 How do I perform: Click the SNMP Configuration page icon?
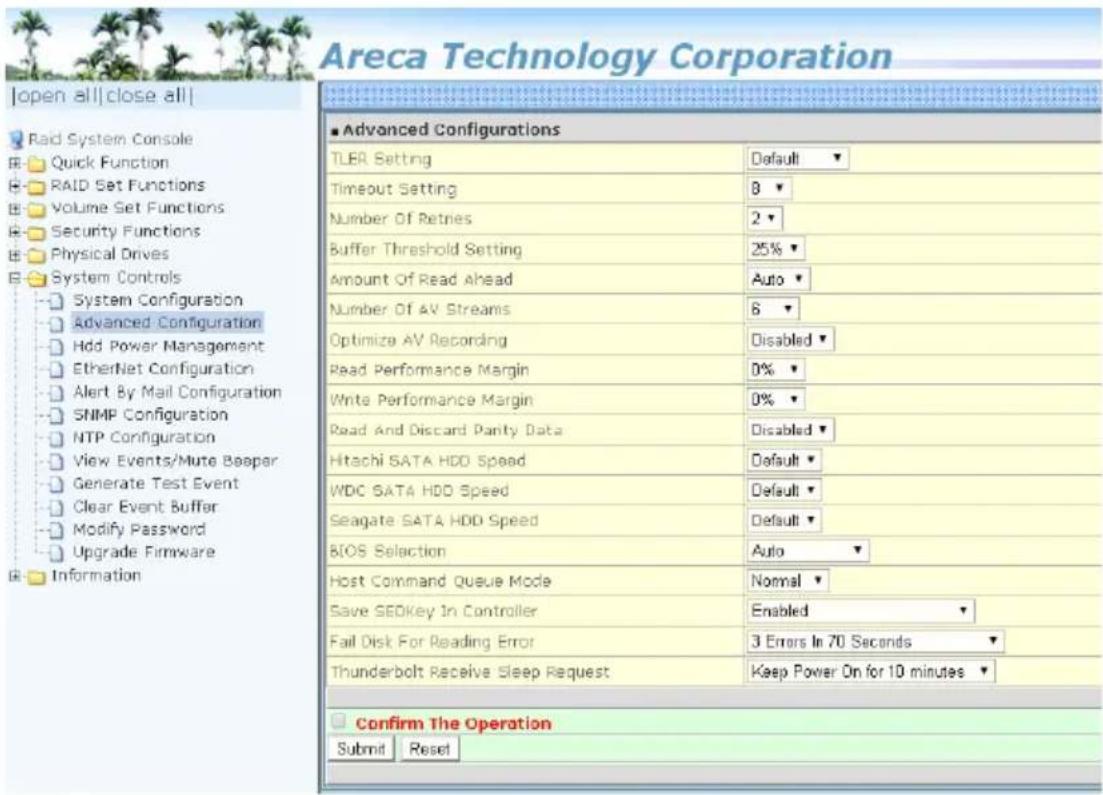point(57,415)
